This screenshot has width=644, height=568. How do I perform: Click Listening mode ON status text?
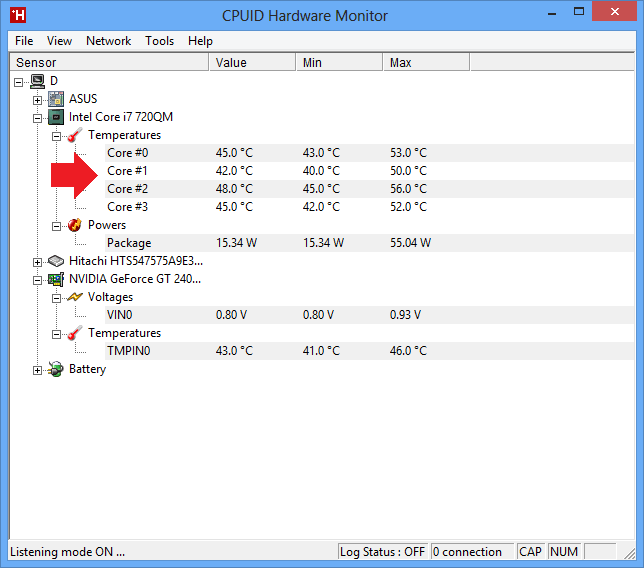click(x=67, y=552)
